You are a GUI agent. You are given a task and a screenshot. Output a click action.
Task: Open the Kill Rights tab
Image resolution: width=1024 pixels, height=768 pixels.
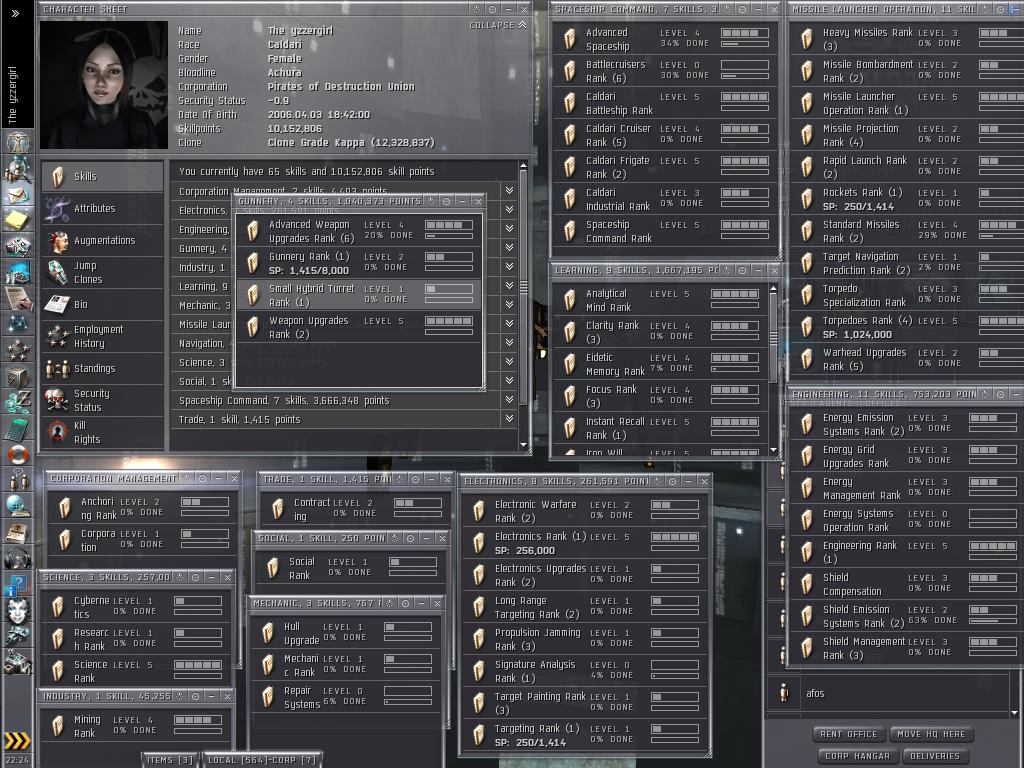click(103, 432)
